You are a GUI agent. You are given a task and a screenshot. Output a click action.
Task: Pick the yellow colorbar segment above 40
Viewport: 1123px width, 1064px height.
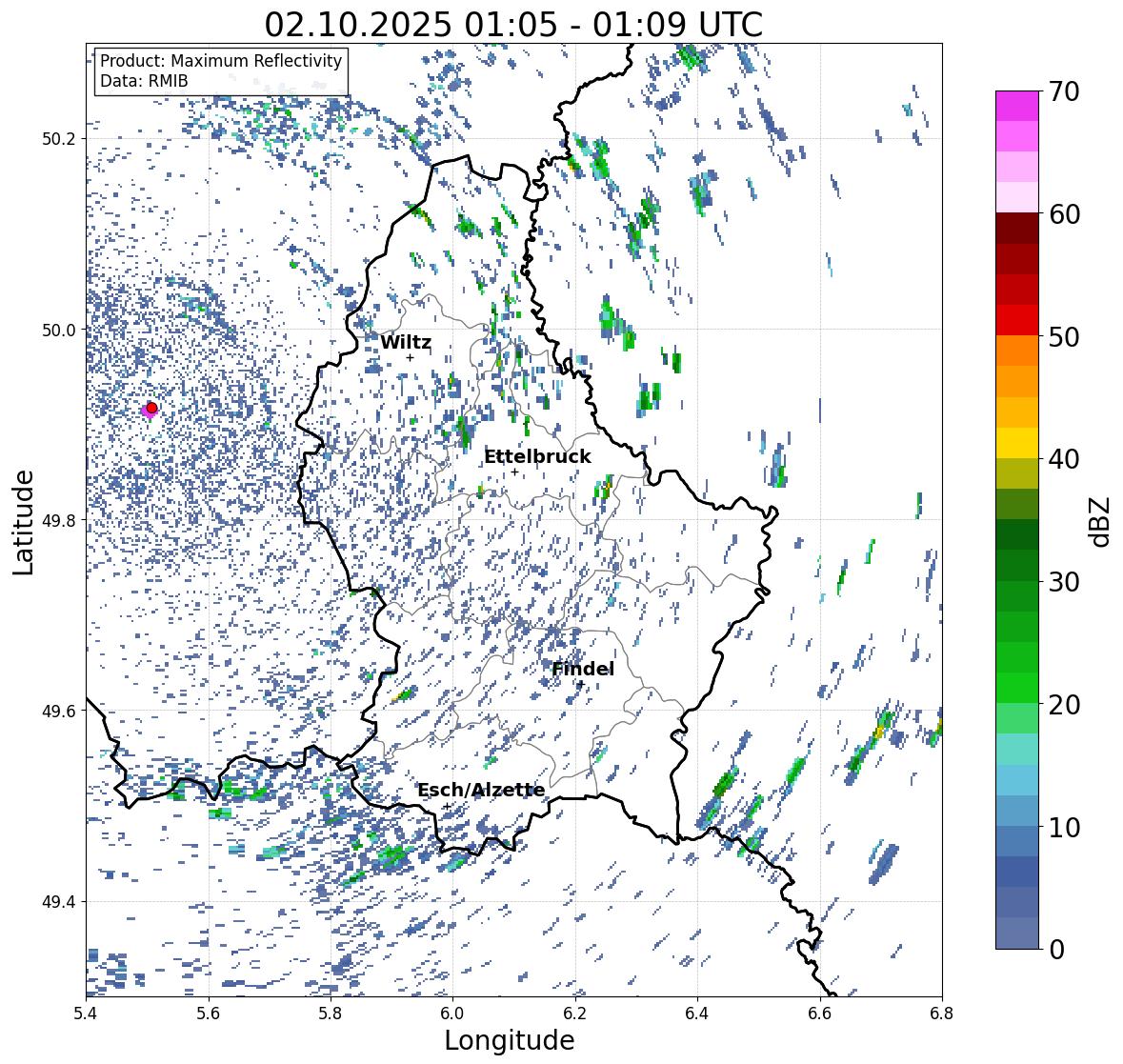[1017, 443]
